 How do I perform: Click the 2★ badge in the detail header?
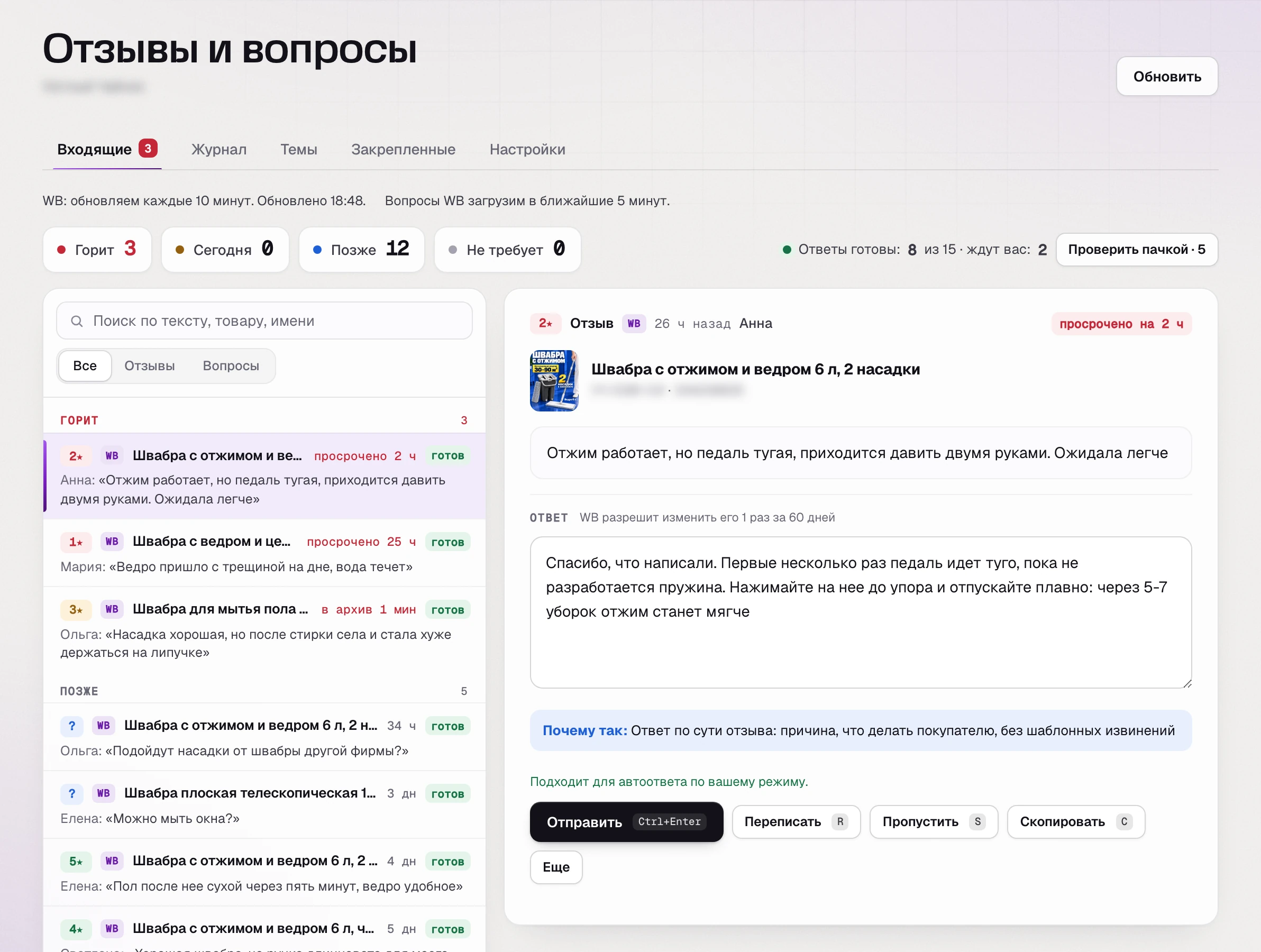[545, 323]
